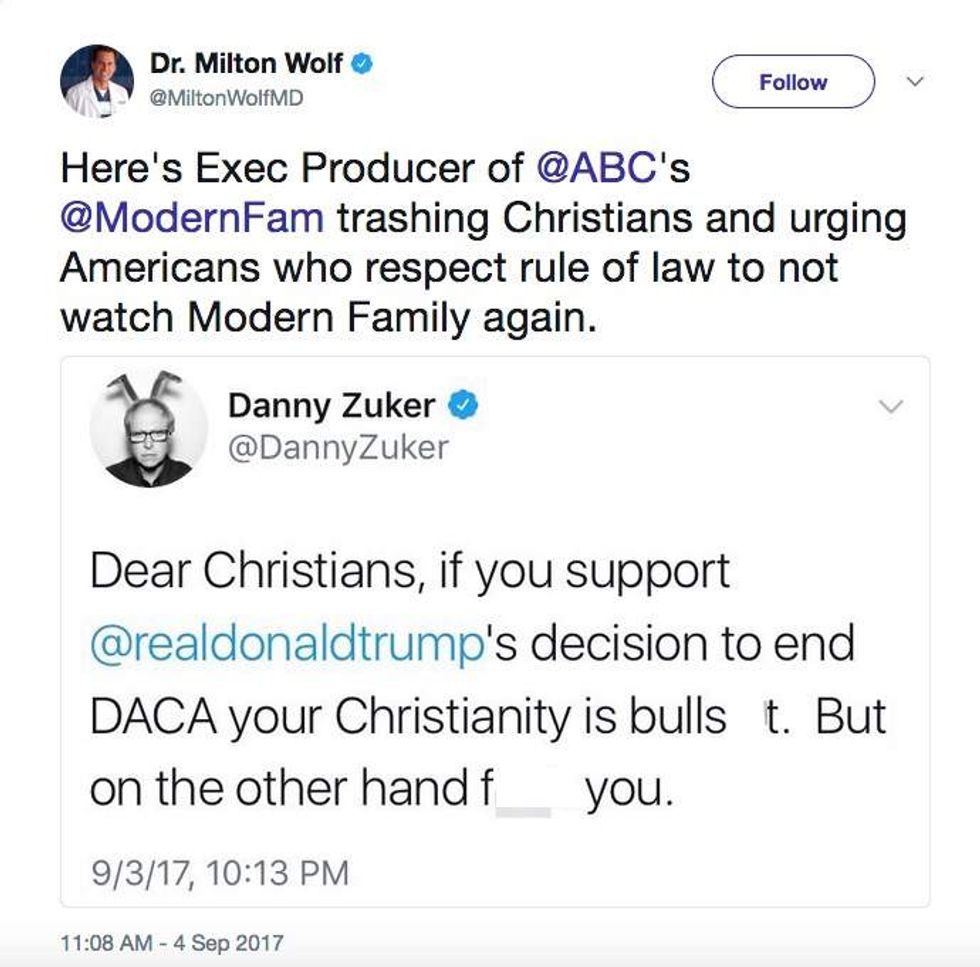Click the quoted tweet timestamp 9/3/17, 10:13 PM
980x967 pixels.
coord(219,873)
